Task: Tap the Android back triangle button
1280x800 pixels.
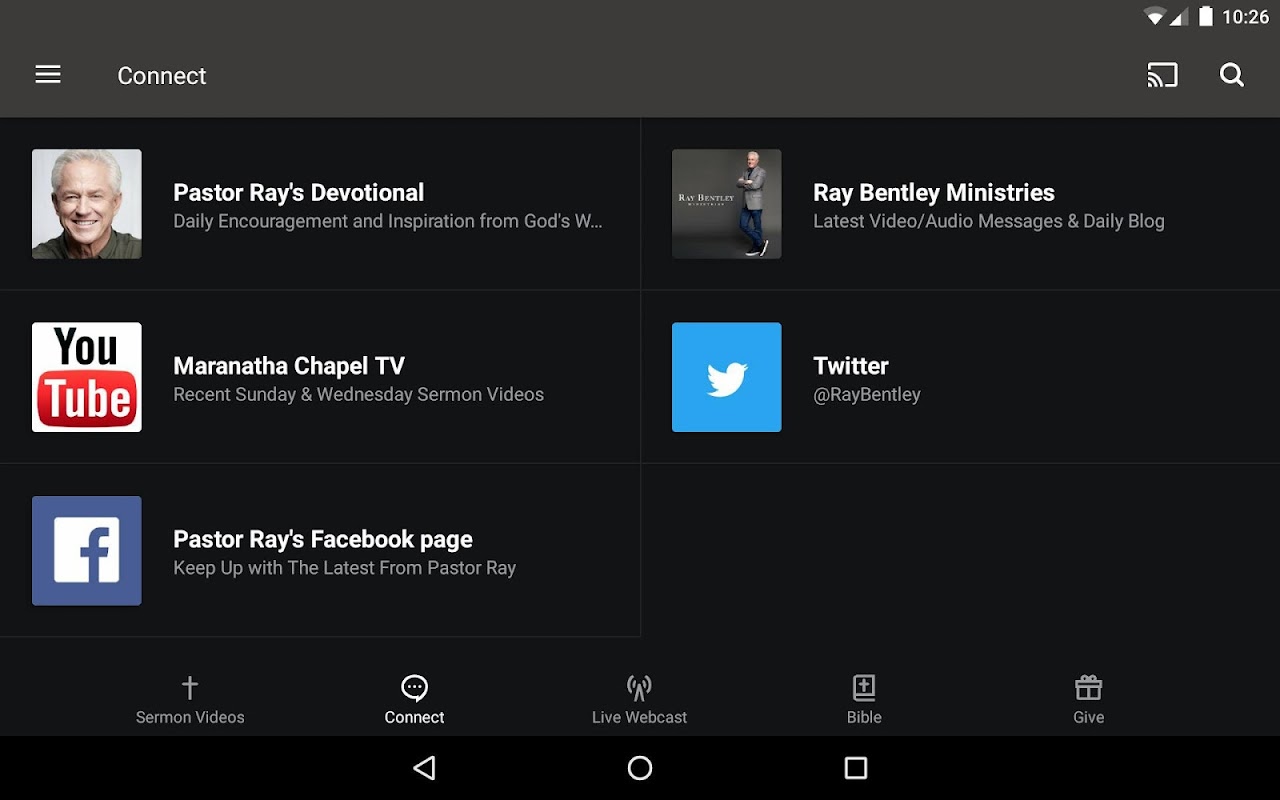Action: (x=424, y=768)
